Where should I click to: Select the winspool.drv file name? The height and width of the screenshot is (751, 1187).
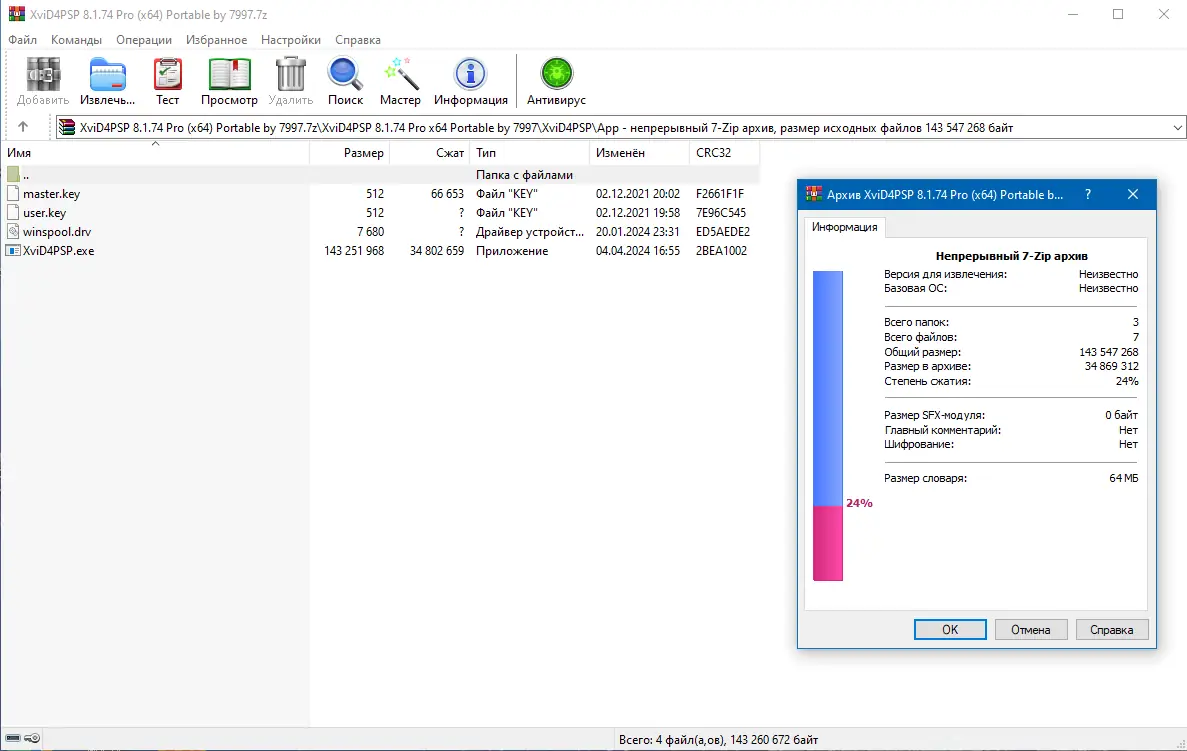click(57, 232)
